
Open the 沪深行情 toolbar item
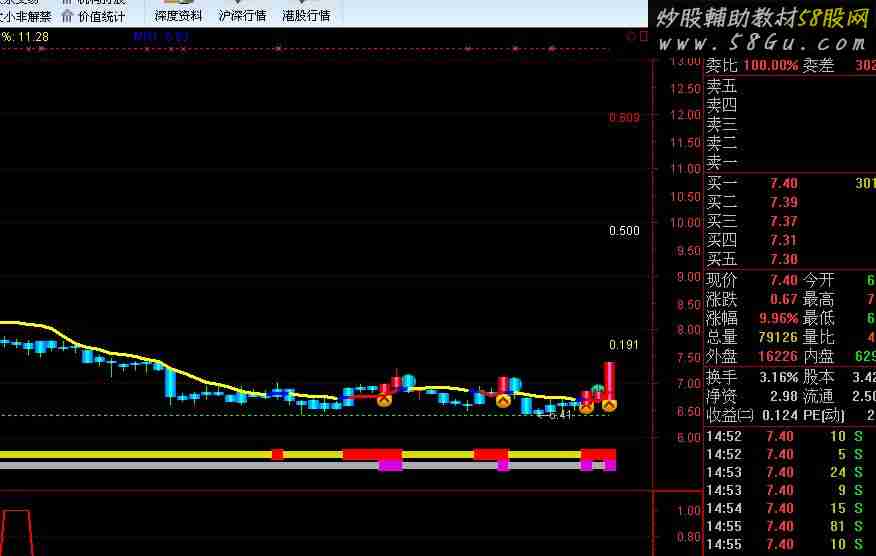[242, 16]
